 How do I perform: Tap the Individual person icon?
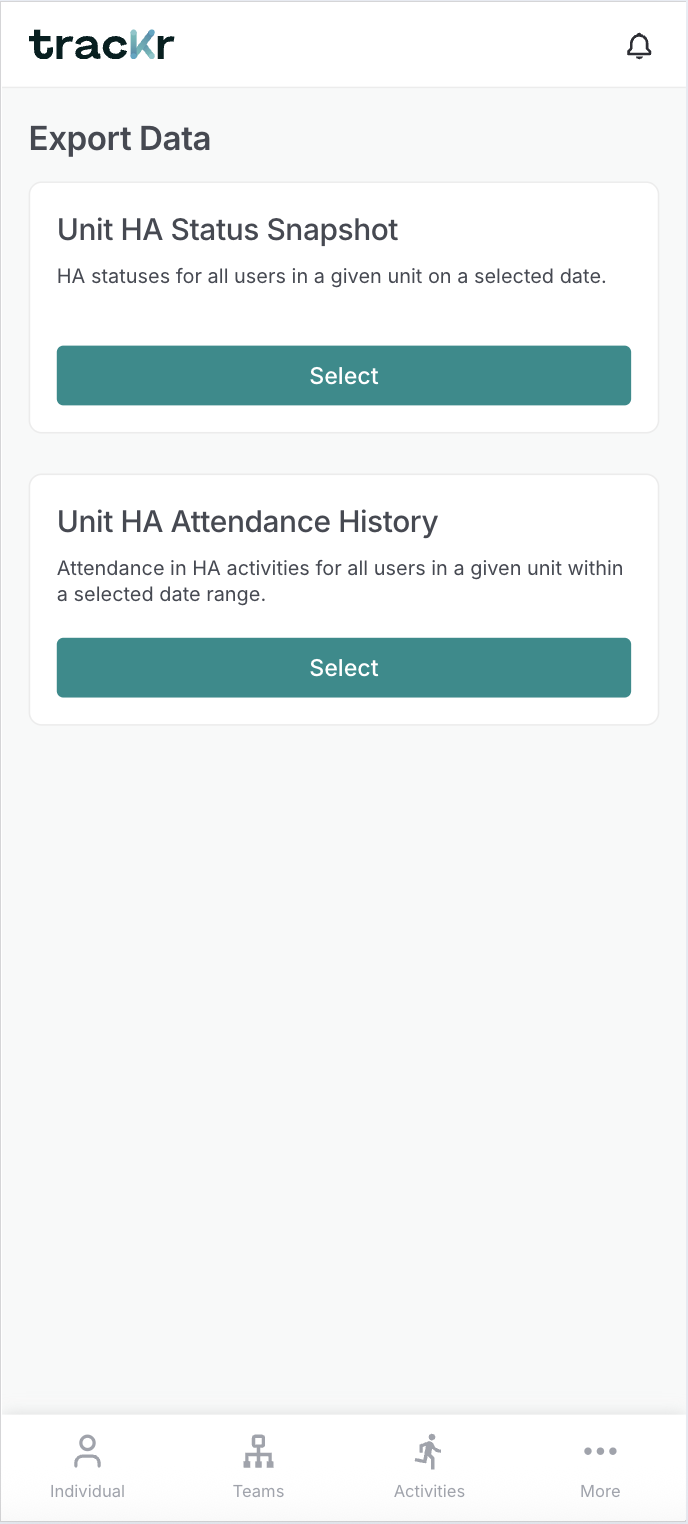[x=87, y=1450]
